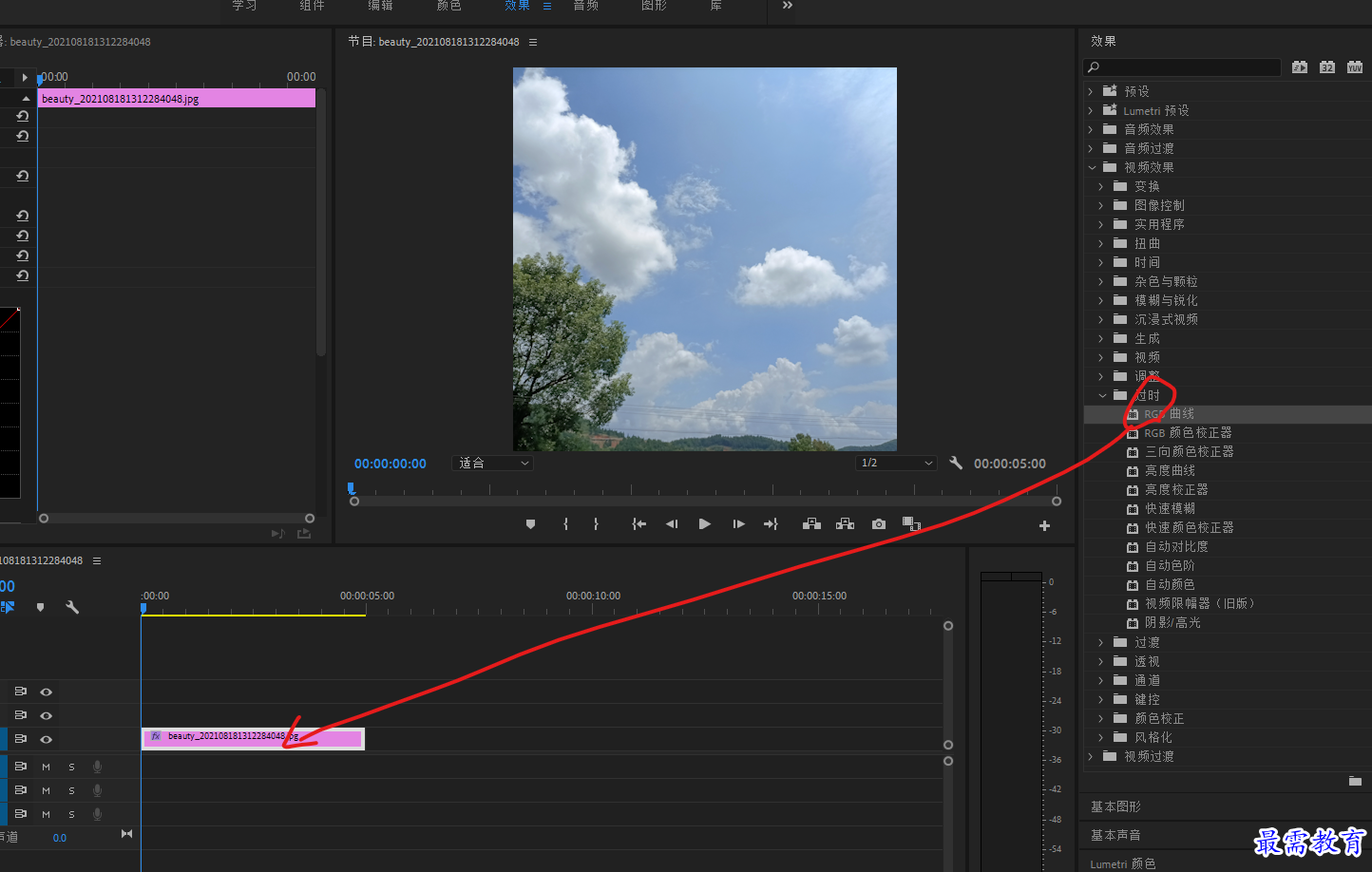Toggle eye visibility on middle video track
The image size is (1372, 872).
(x=46, y=715)
